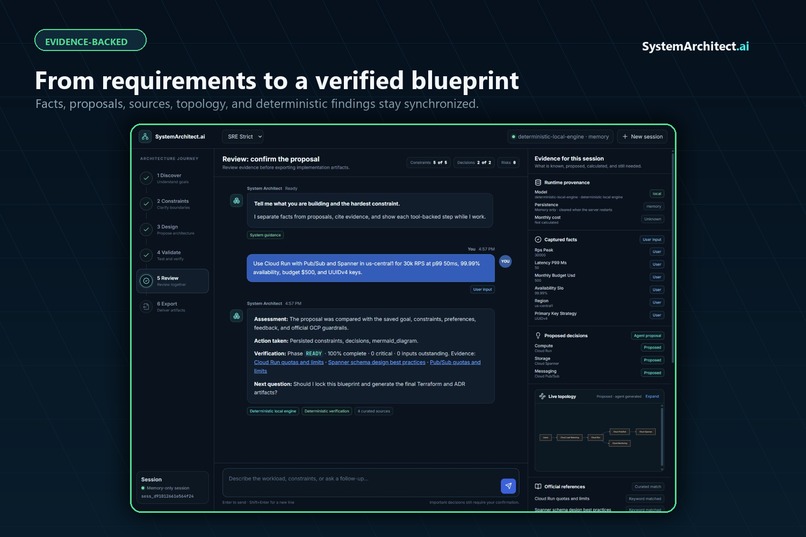Click the System Architect avatar on Assessment message
The height and width of the screenshot is (537, 806).
click(236, 316)
